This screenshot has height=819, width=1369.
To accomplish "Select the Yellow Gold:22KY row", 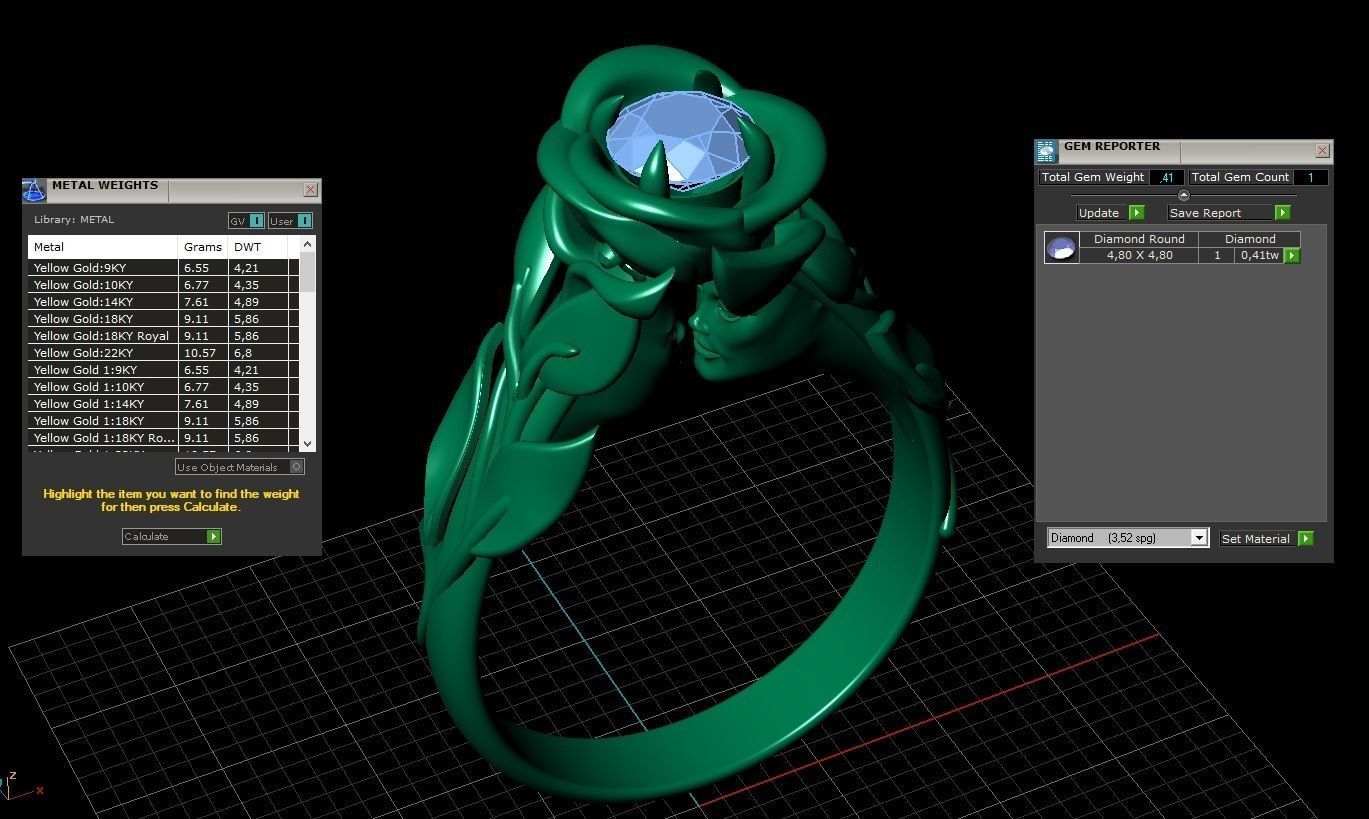I will [x=163, y=353].
